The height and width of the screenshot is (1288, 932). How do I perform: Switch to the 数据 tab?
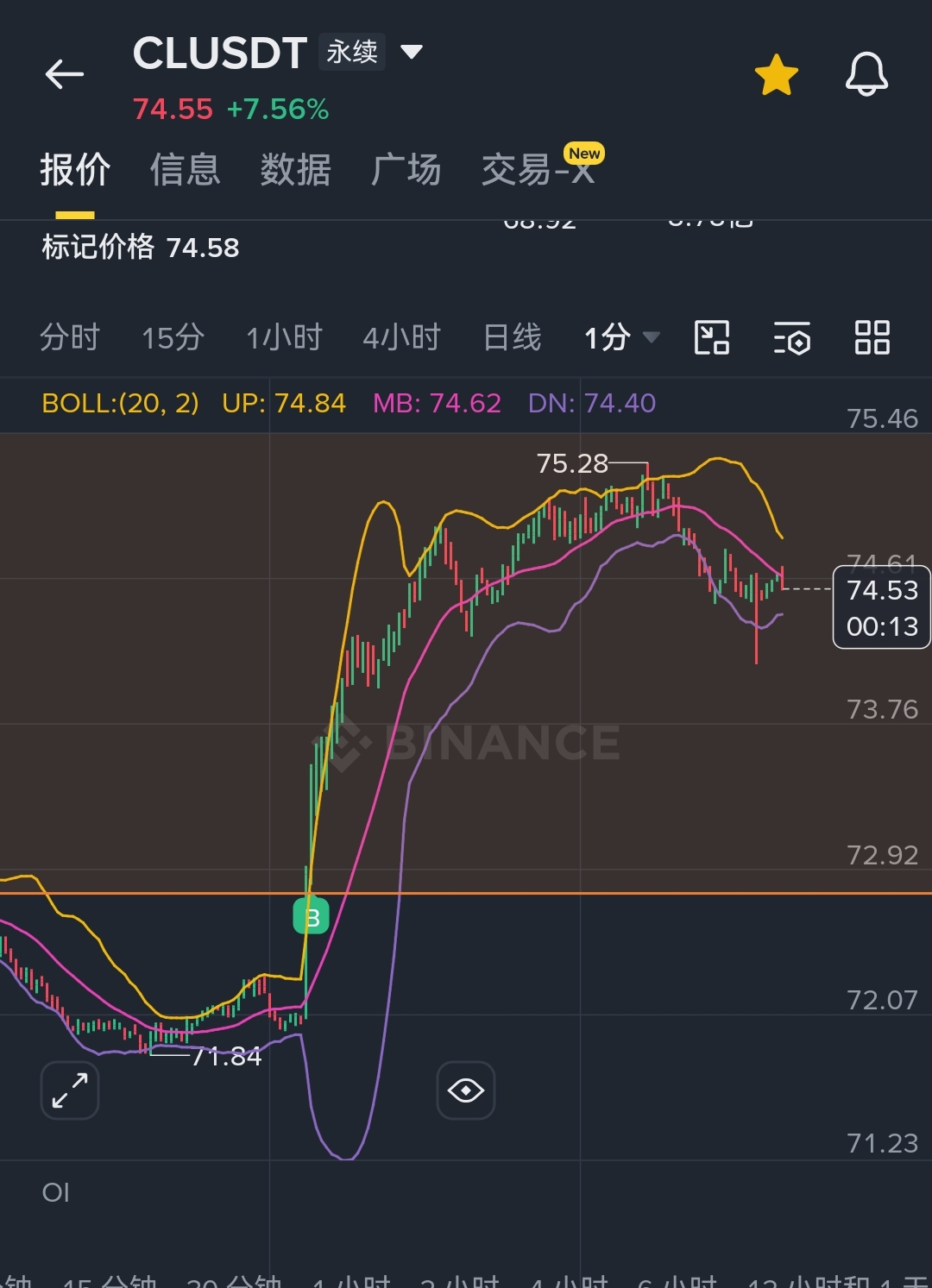pyautogui.click(x=295, y=169)
